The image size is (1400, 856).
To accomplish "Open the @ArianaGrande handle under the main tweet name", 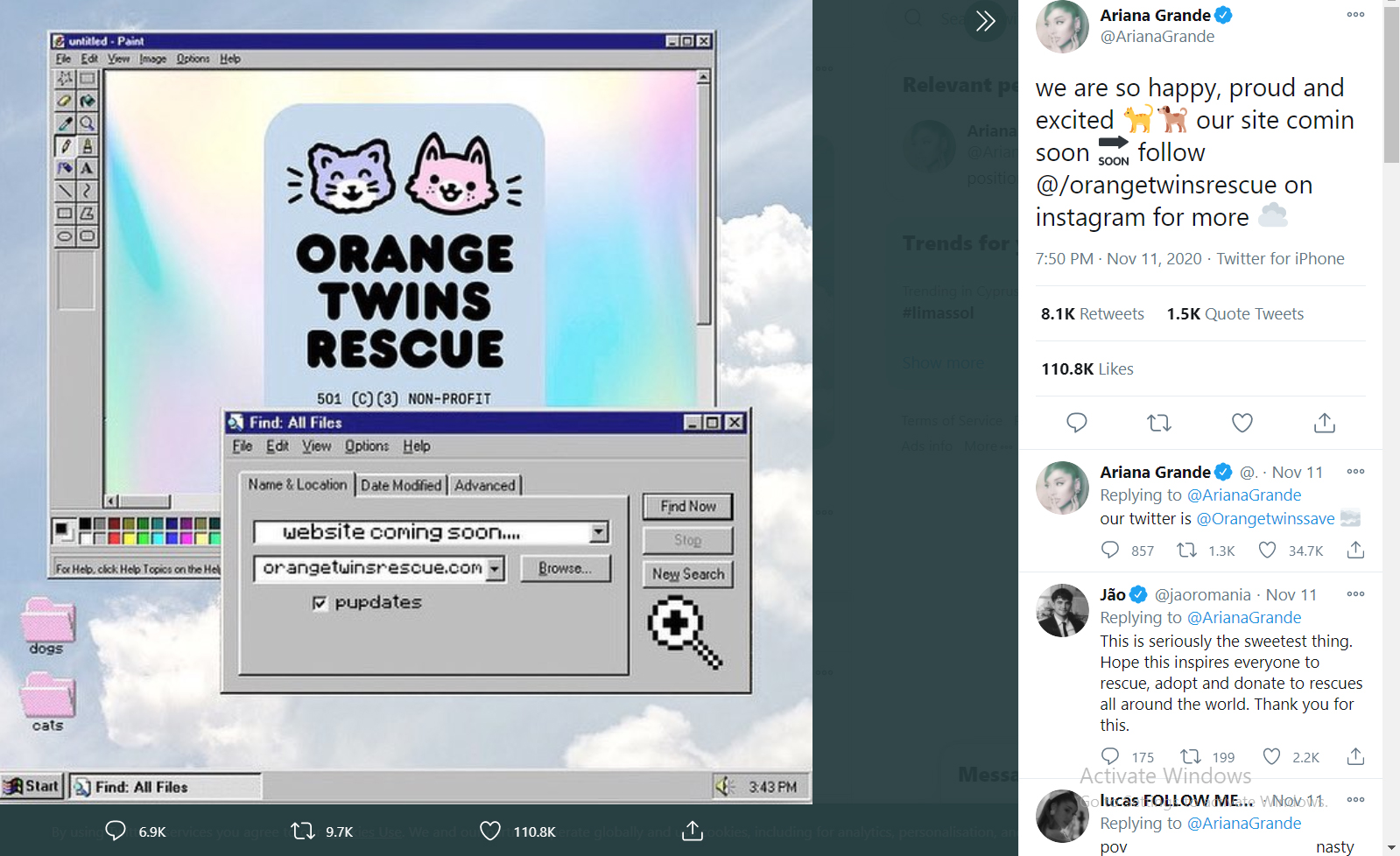I will tap(1157, 37).
